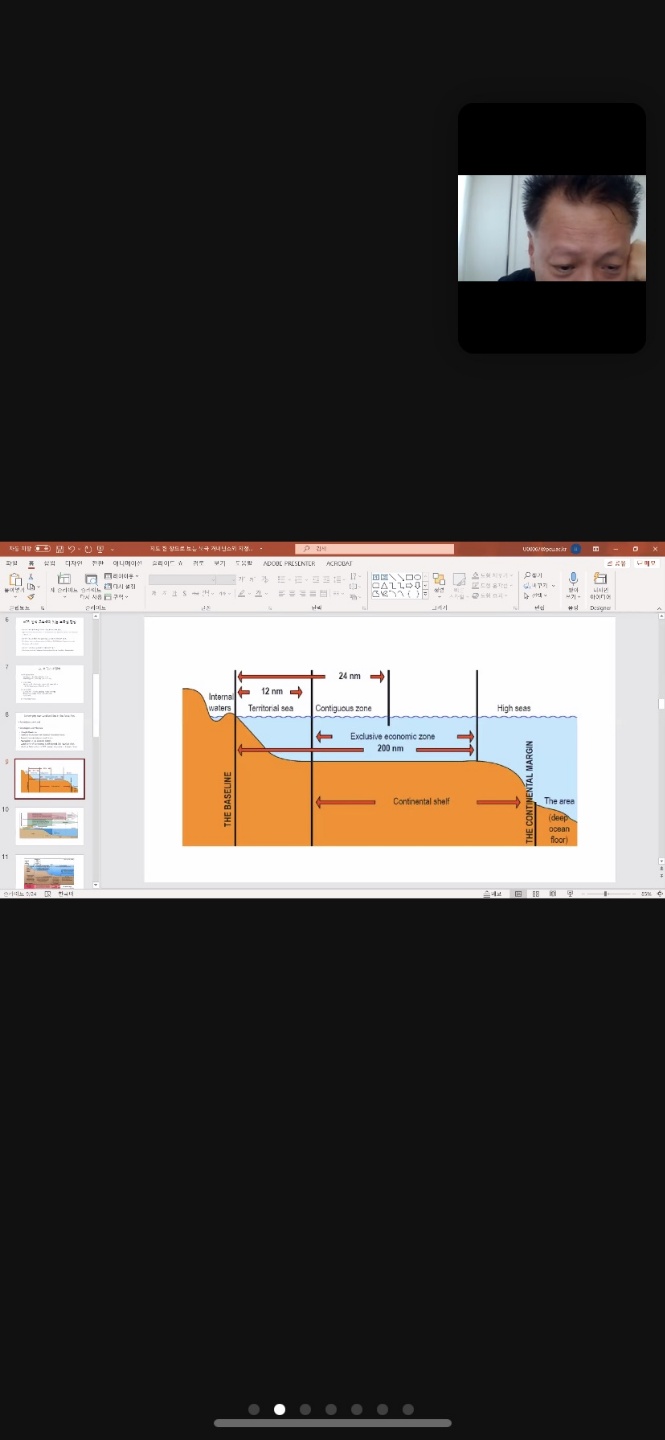This screenshot has width=665, height=1440.
Task: Click the Dictate microphone icon
Action: coord(573,581)
